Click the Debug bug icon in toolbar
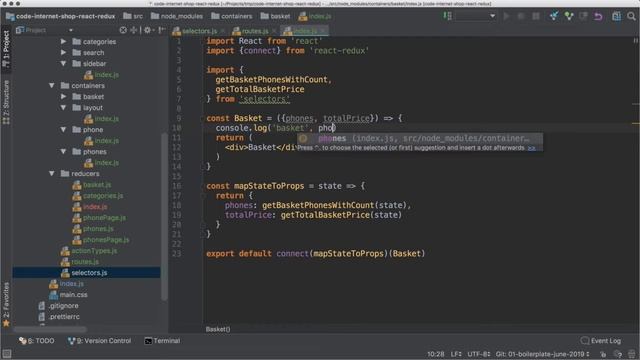Viewport: 640px width, 360px height. click(x=521, y=16)
